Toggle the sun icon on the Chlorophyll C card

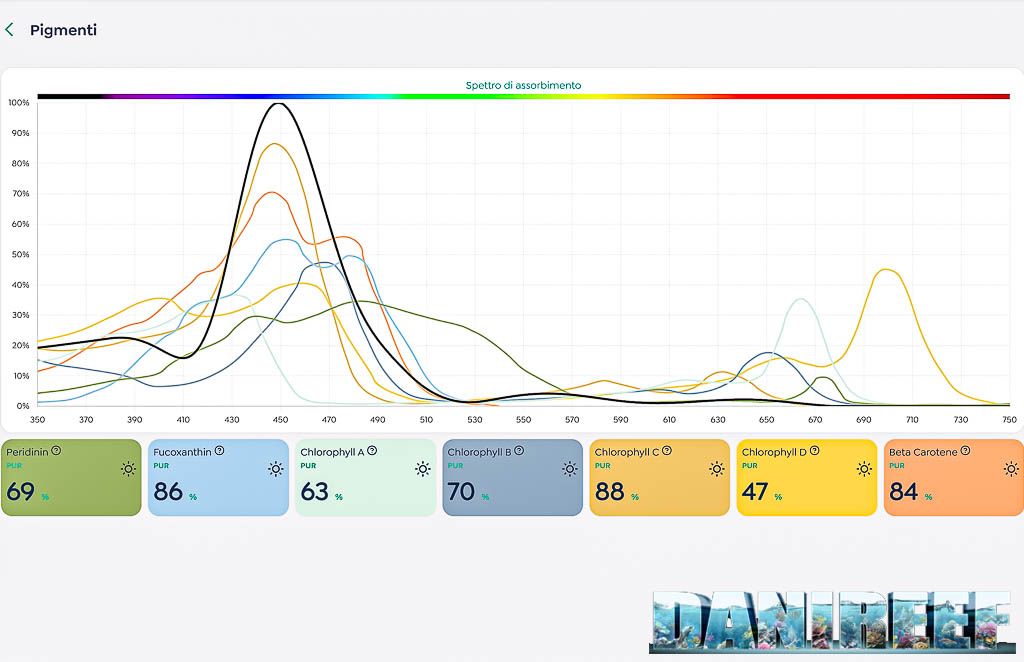coord(716,469)
